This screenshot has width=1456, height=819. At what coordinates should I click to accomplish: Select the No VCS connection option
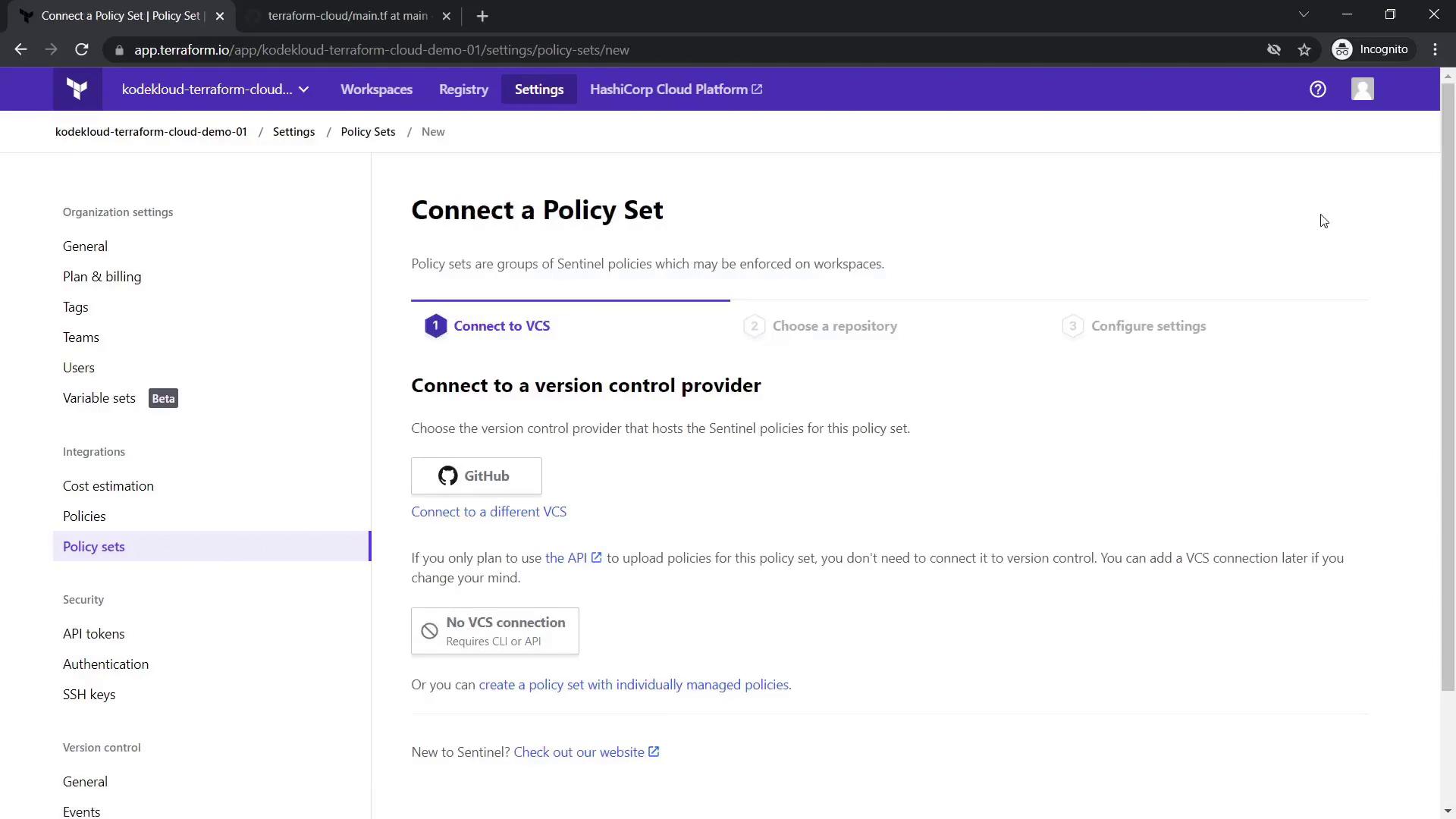494,631
